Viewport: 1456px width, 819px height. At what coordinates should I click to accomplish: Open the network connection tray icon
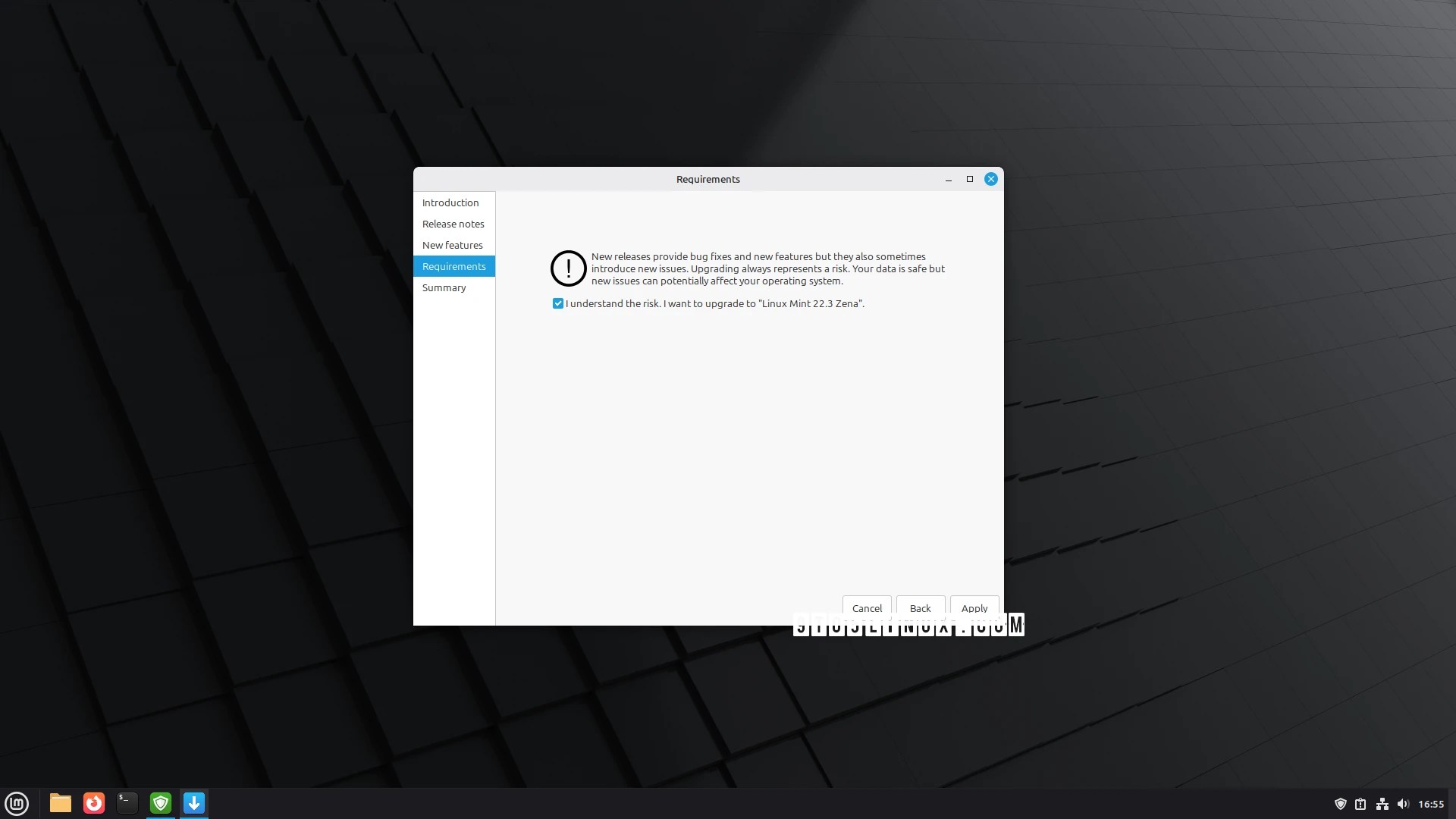pyautogui.click(x=1382, y=804)
